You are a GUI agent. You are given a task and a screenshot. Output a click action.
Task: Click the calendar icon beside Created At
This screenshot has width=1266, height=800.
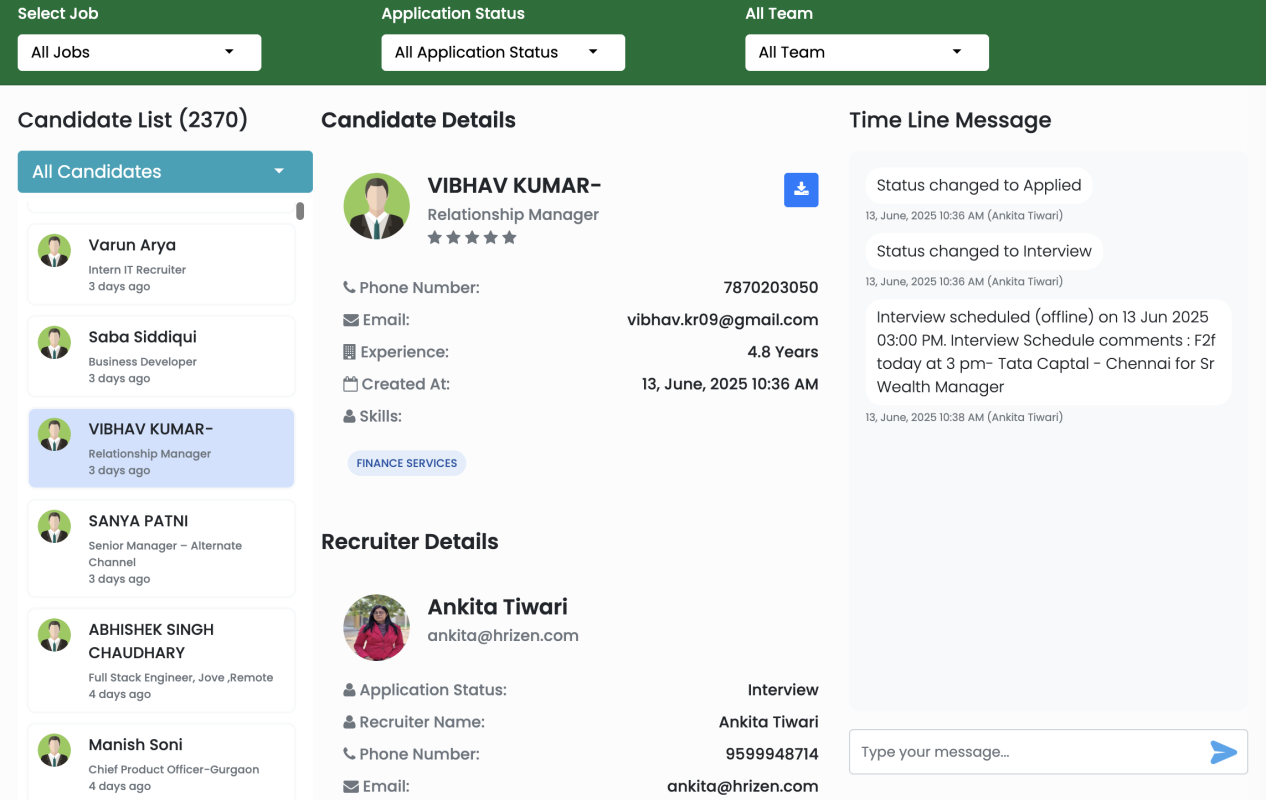(x=350, y=384)
